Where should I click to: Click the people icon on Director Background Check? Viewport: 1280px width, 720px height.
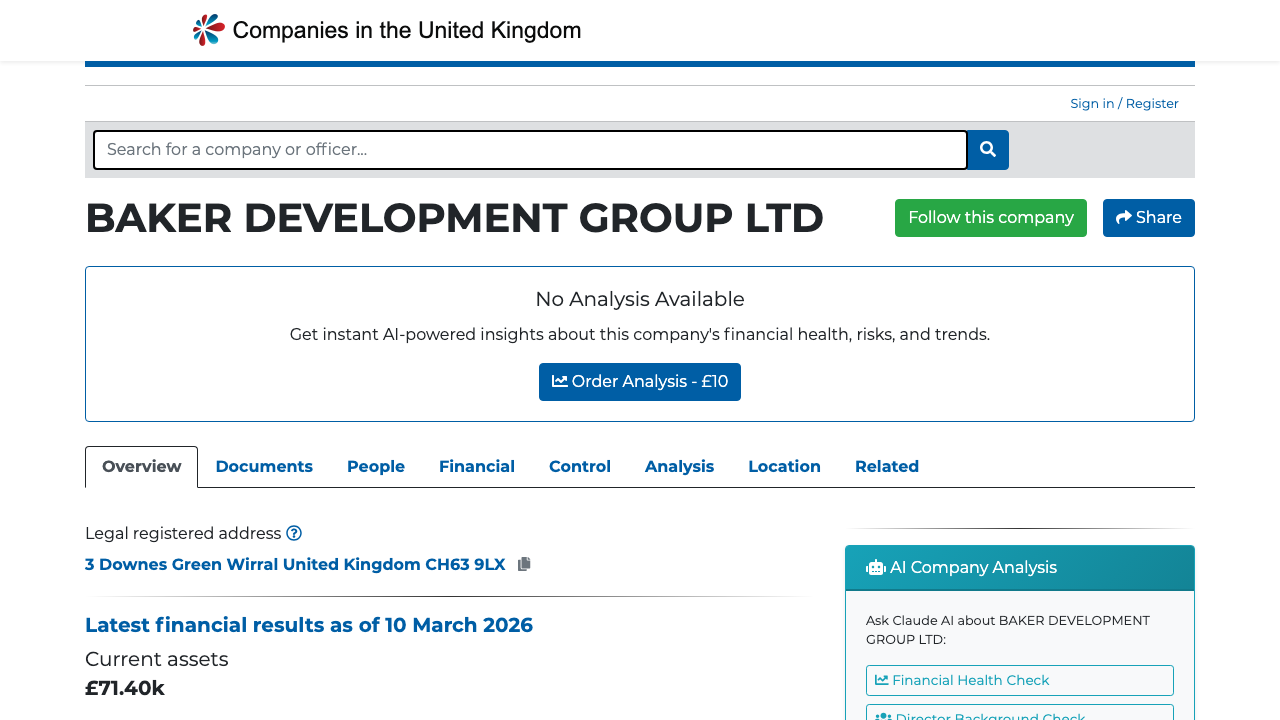[882, 716]
